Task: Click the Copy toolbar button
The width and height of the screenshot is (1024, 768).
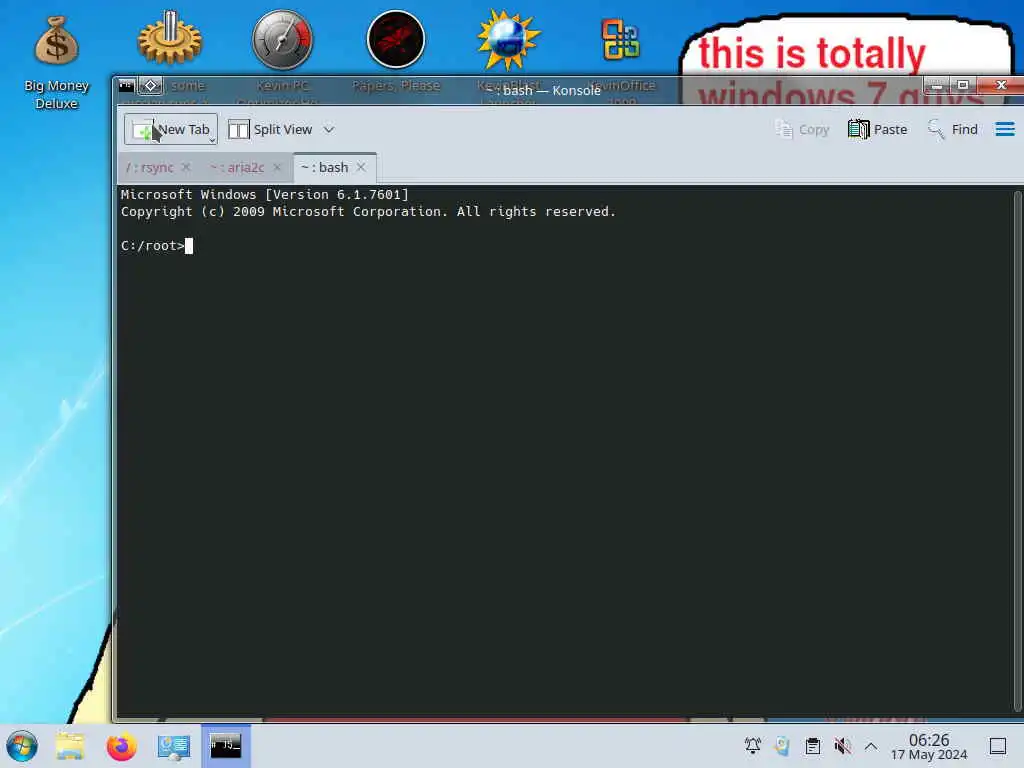Action: tap(802, 129)
